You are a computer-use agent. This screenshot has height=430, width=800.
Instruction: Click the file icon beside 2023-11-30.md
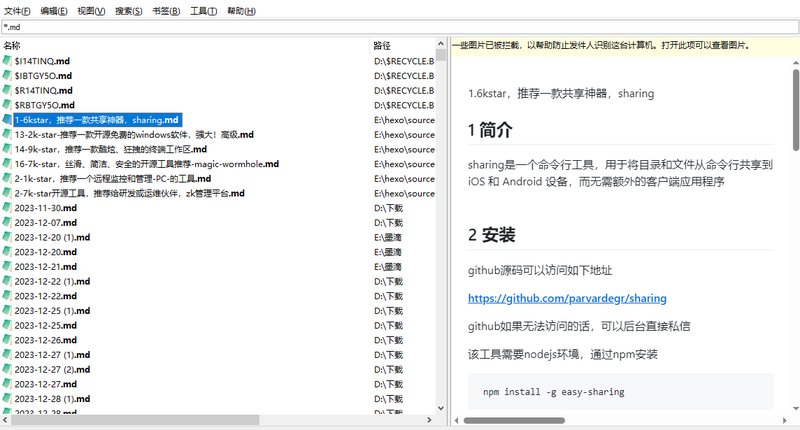[8, 208]
